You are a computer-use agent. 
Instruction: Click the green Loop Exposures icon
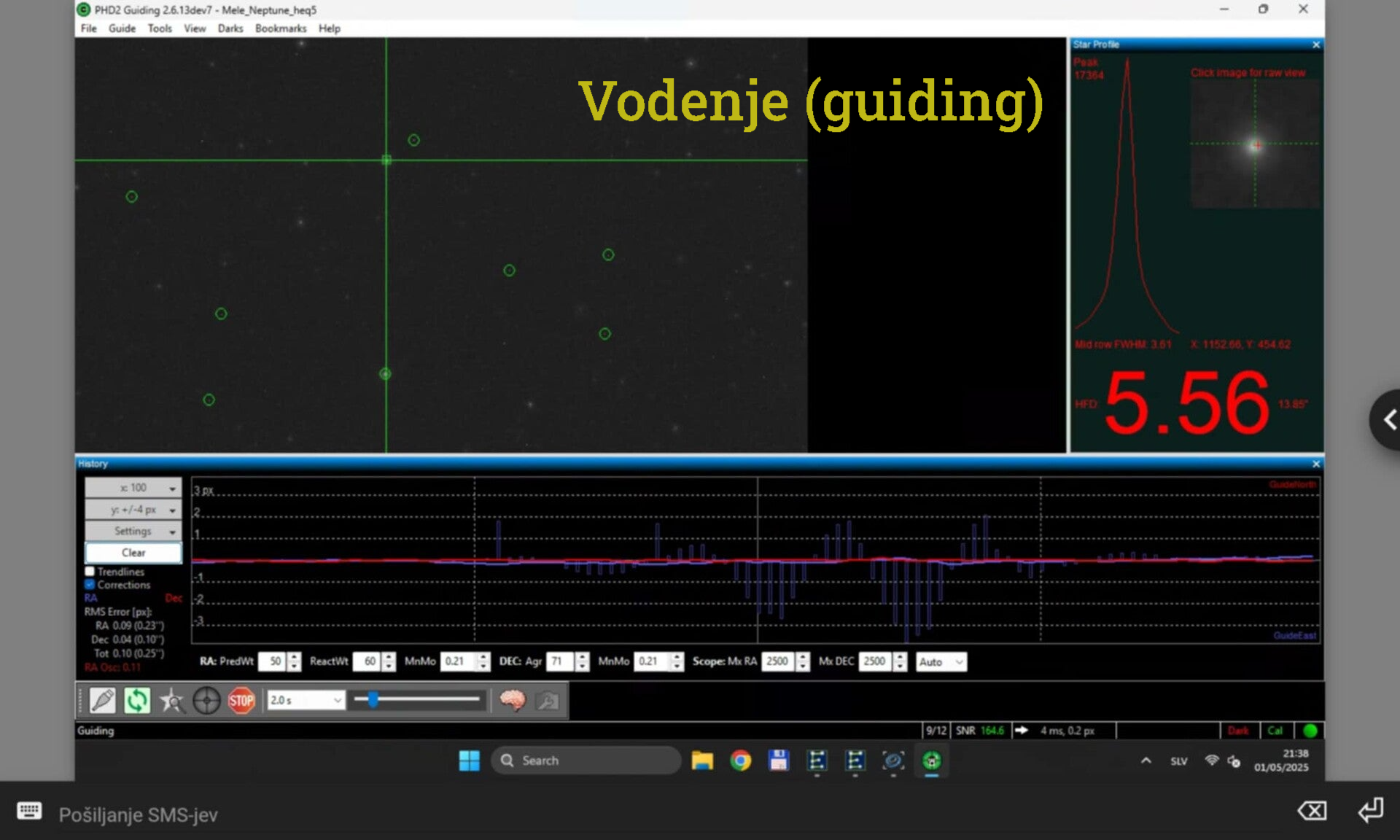[x=136, y=701]
